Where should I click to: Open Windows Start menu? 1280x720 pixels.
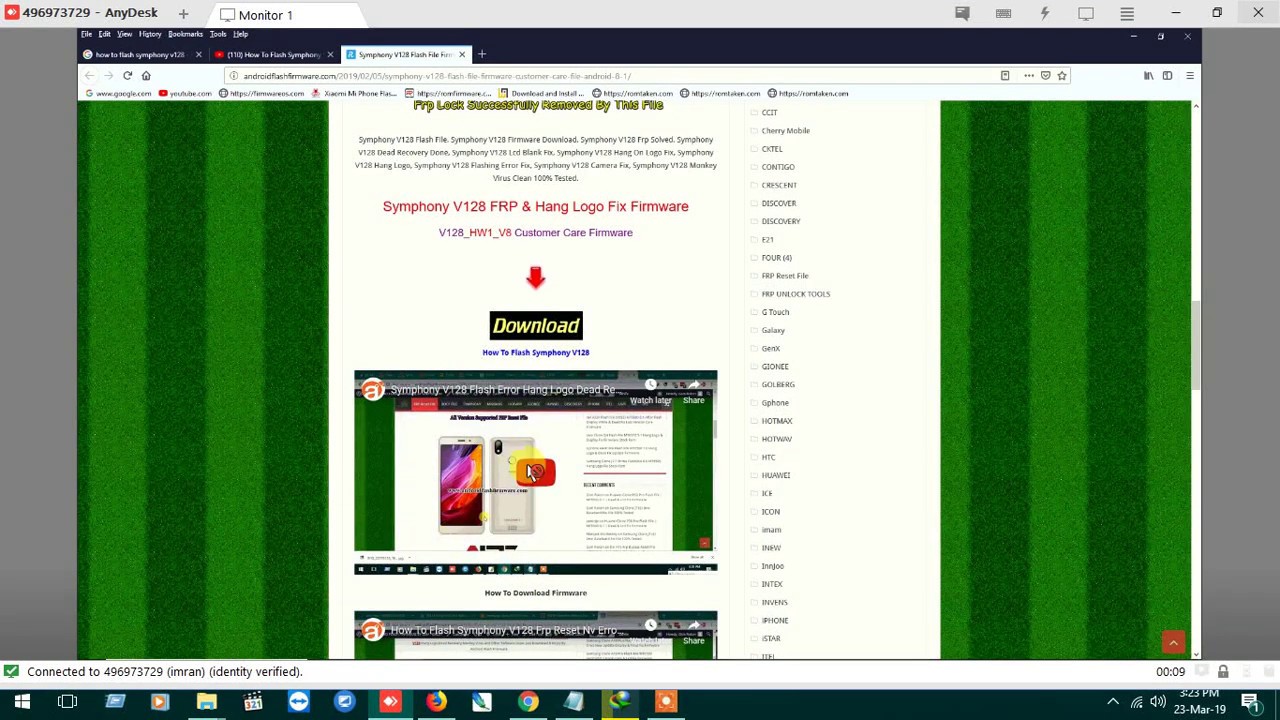coord(22,702)
